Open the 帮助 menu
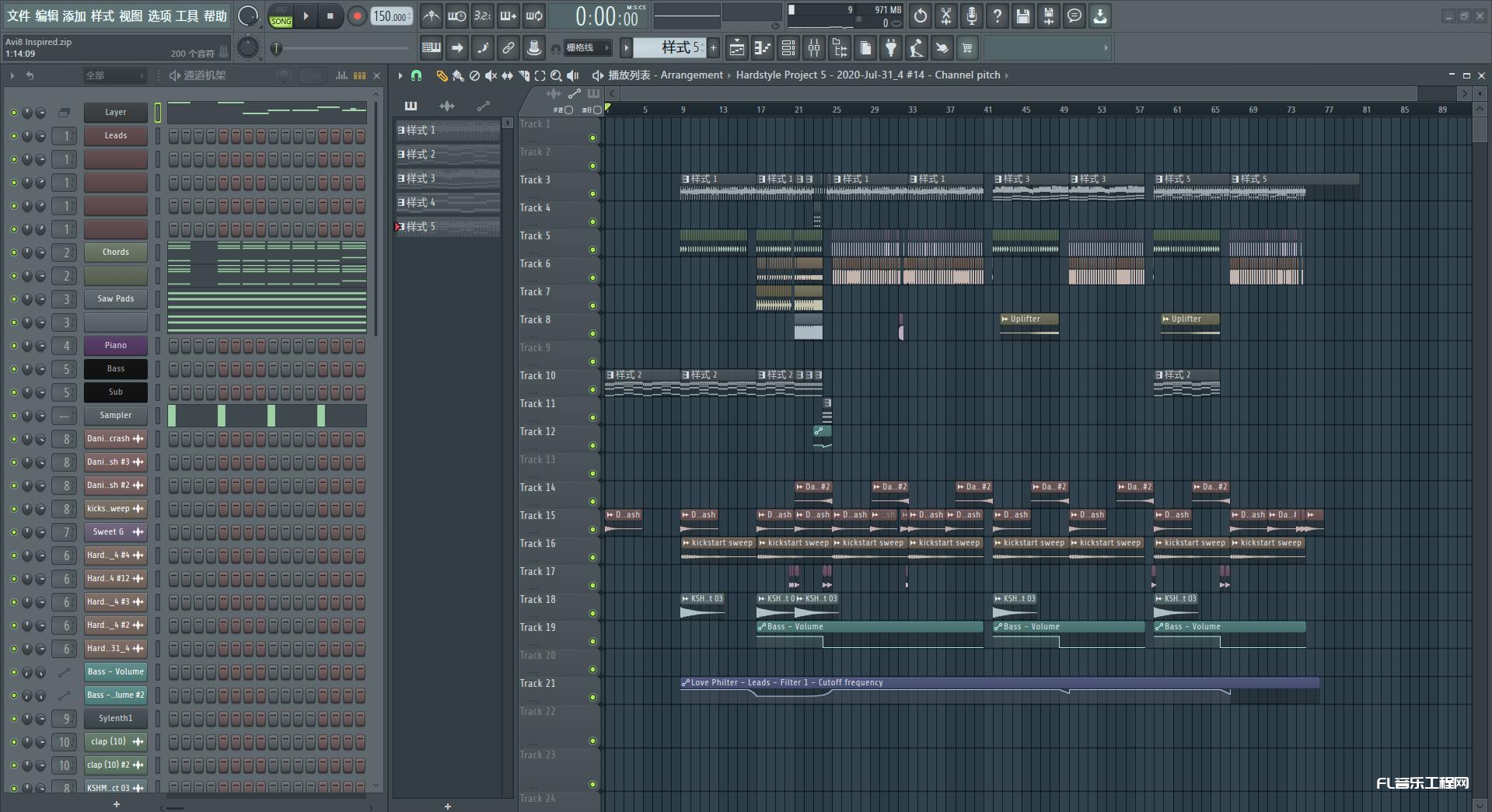This screenshot has height=812, width=1492. [215, 16]
